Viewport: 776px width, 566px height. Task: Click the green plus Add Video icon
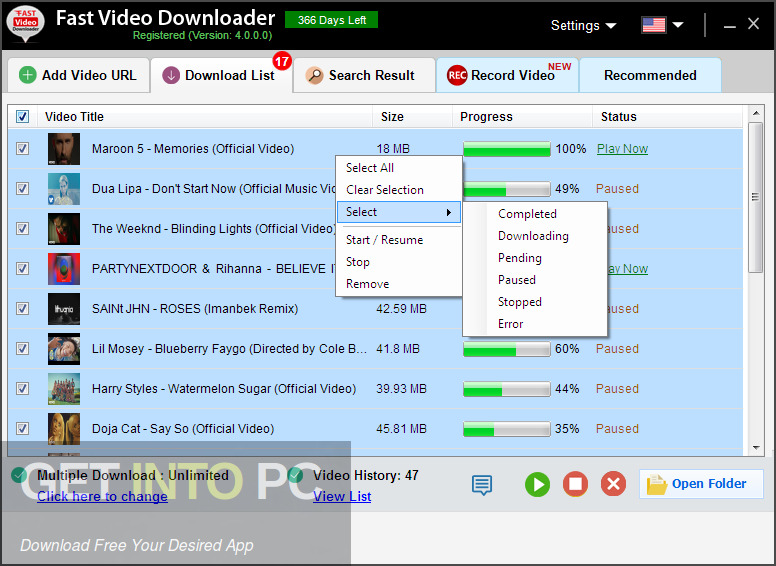(x=27, y=75)
